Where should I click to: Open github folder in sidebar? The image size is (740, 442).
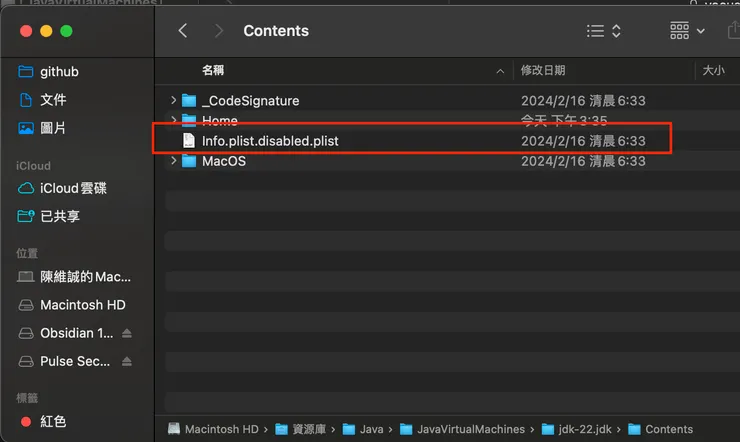(59, 72)
